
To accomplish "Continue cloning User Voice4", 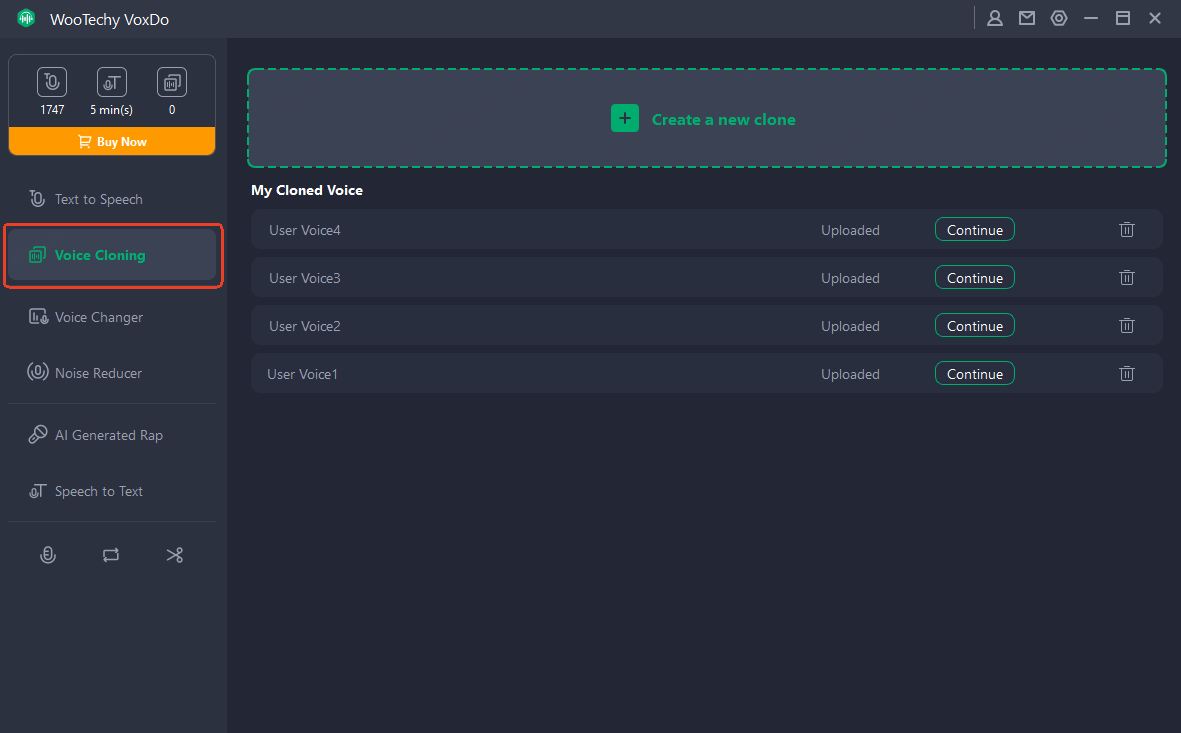I will (974, 230).
